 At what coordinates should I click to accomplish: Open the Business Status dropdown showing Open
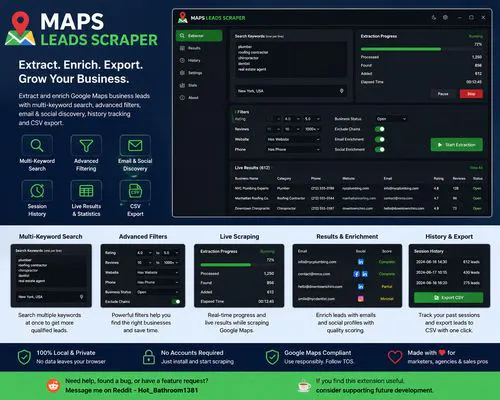[x=391, y=119]
